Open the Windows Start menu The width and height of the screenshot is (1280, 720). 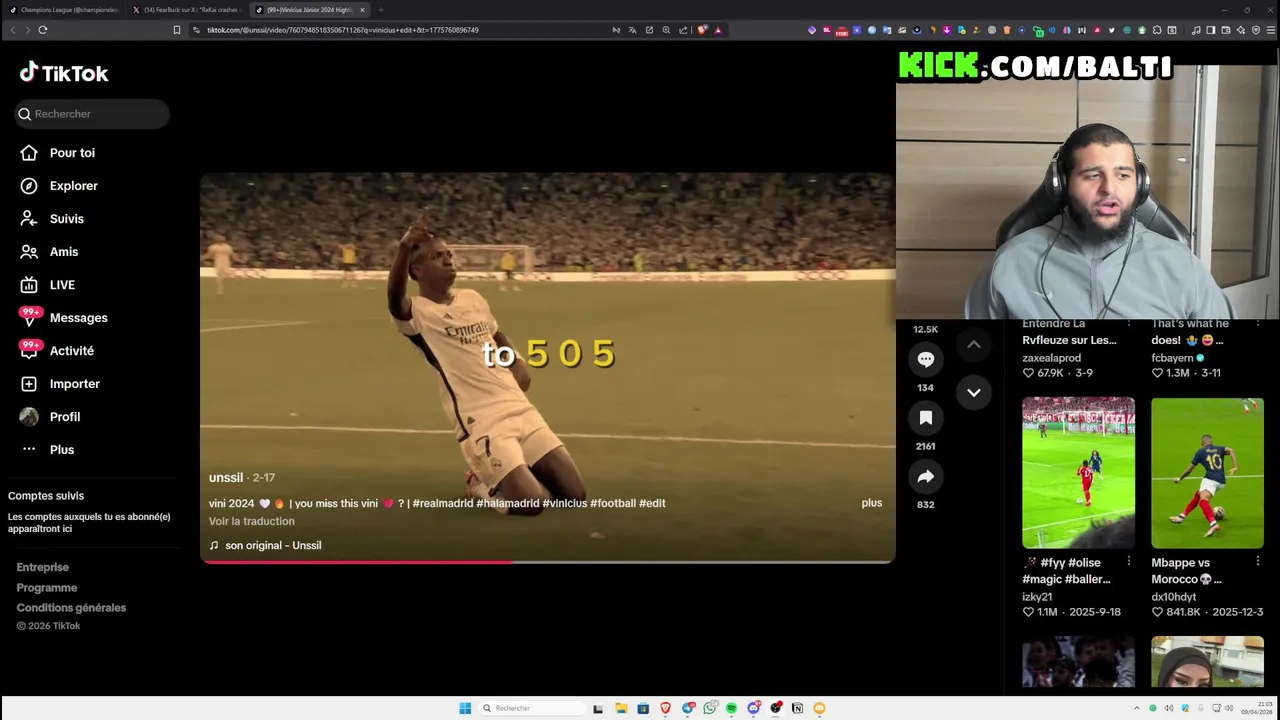[x=465, y=708]
